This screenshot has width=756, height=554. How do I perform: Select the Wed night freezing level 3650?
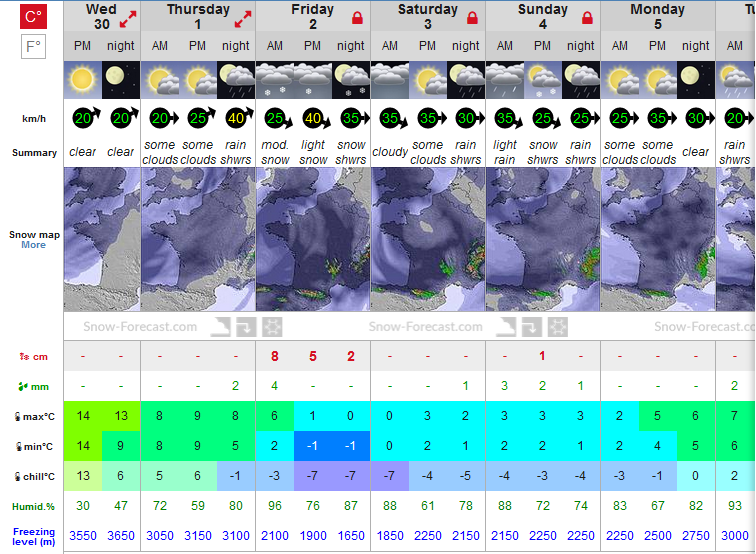pos(121,536)
